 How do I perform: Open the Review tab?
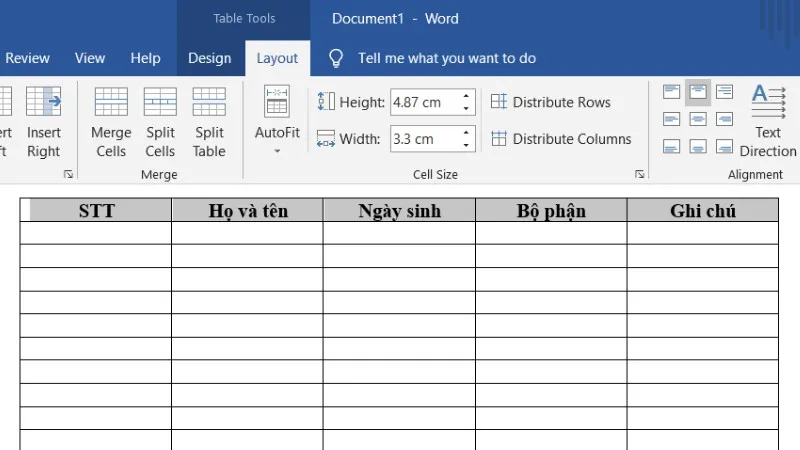point(27,58)
